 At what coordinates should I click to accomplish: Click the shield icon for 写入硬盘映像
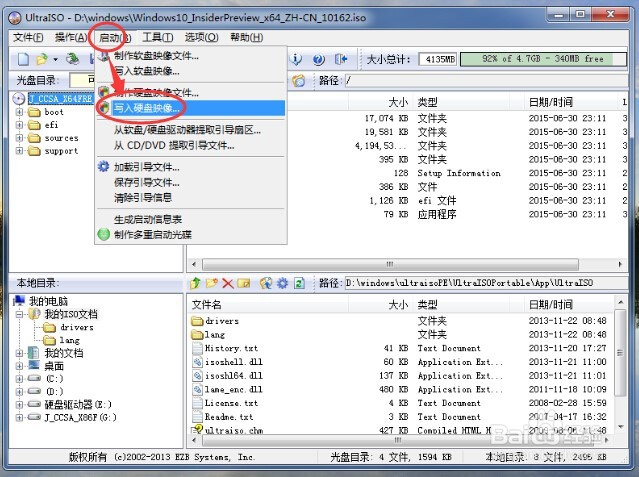coord(104,108)
